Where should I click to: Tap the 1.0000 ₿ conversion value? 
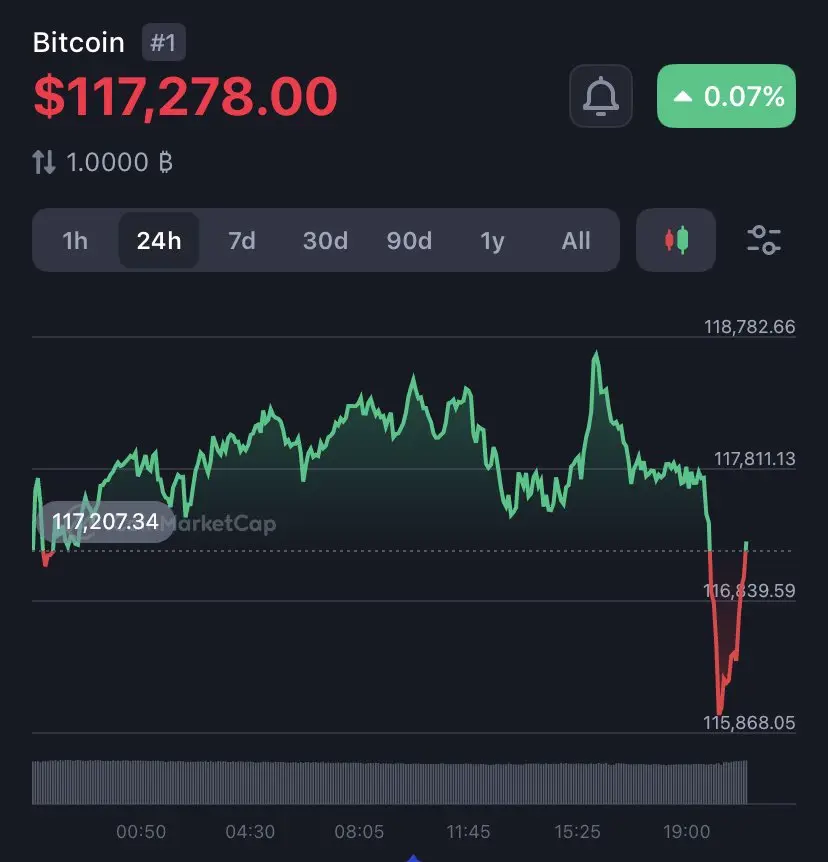[x=119, y=162]
